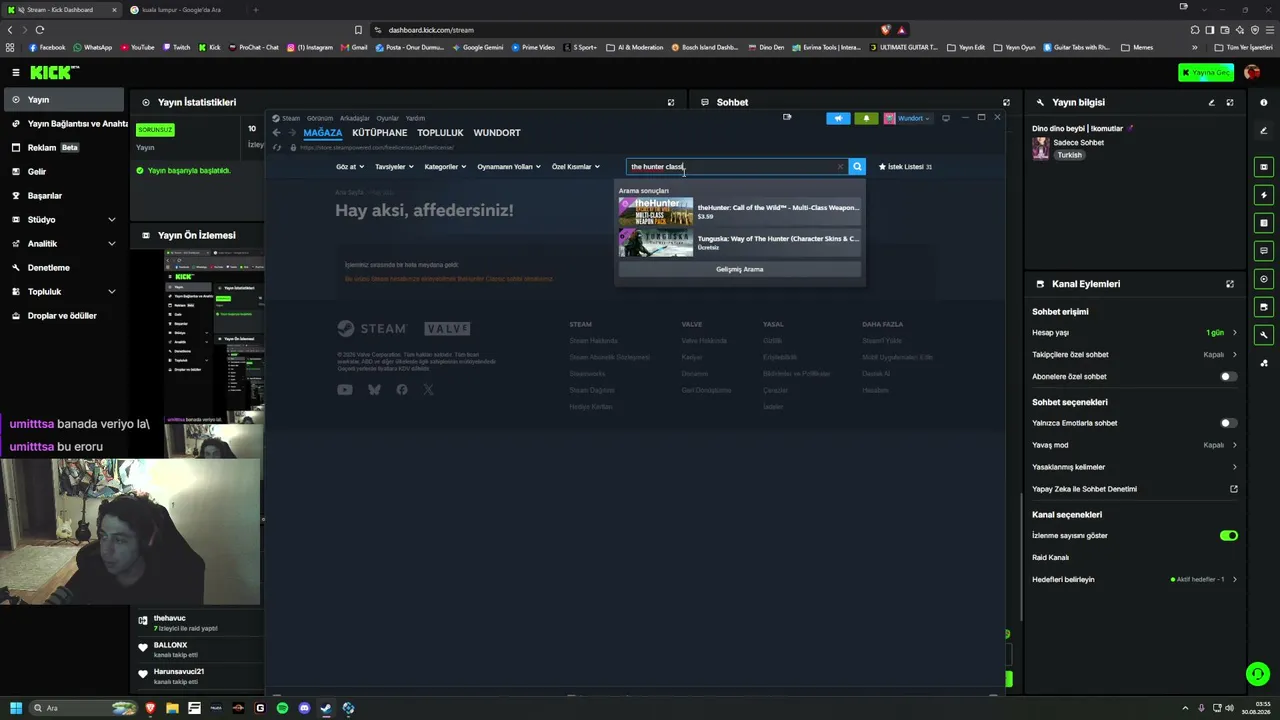Open Discord from the taskbar

304,708
